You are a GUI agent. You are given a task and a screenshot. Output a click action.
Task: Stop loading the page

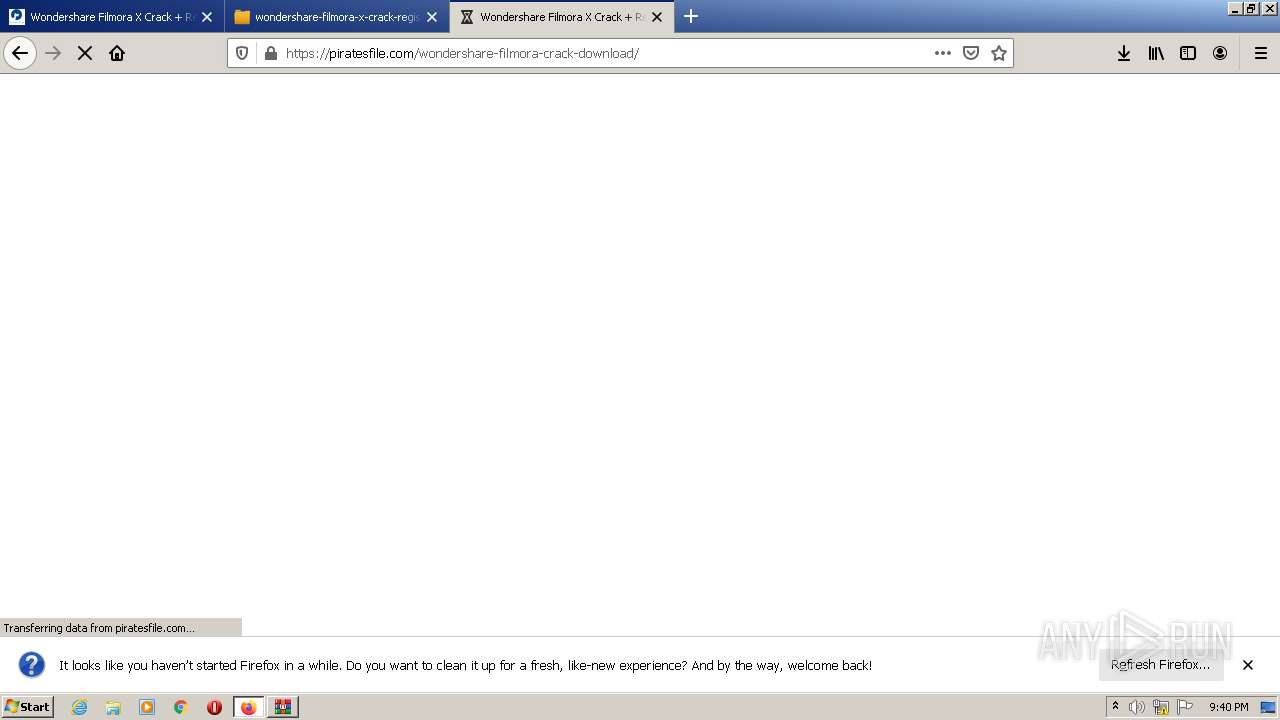[85, 53]
